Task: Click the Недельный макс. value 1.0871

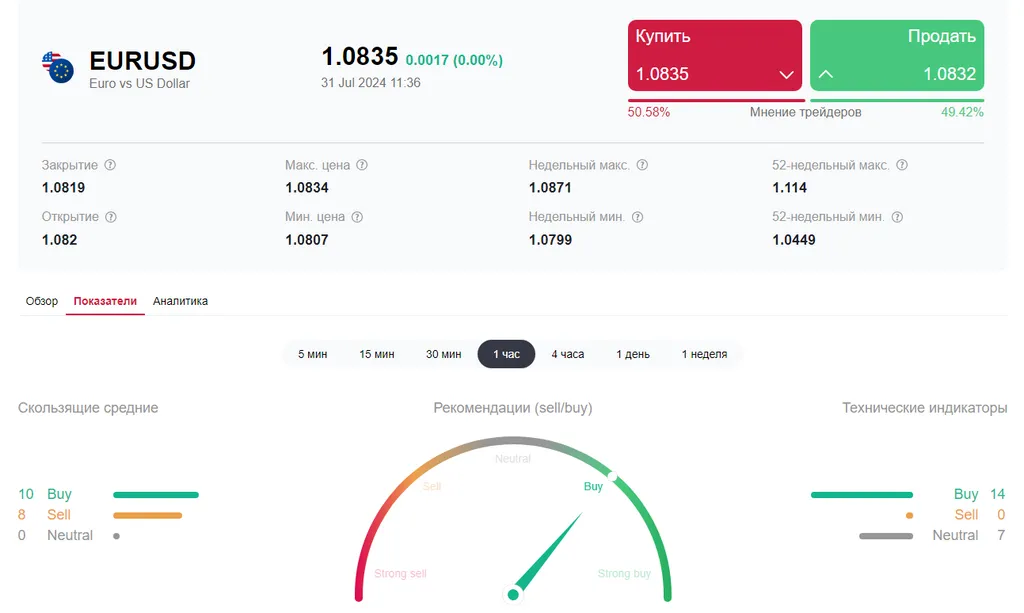Action: pyautogui.click(x=551, y=188)
